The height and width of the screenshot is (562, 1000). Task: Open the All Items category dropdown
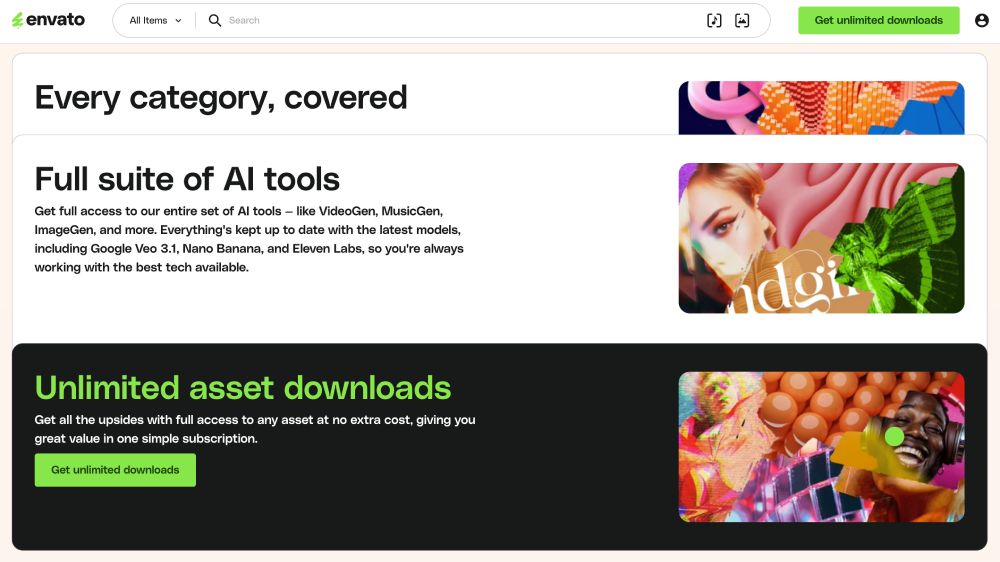pos(156,20)
